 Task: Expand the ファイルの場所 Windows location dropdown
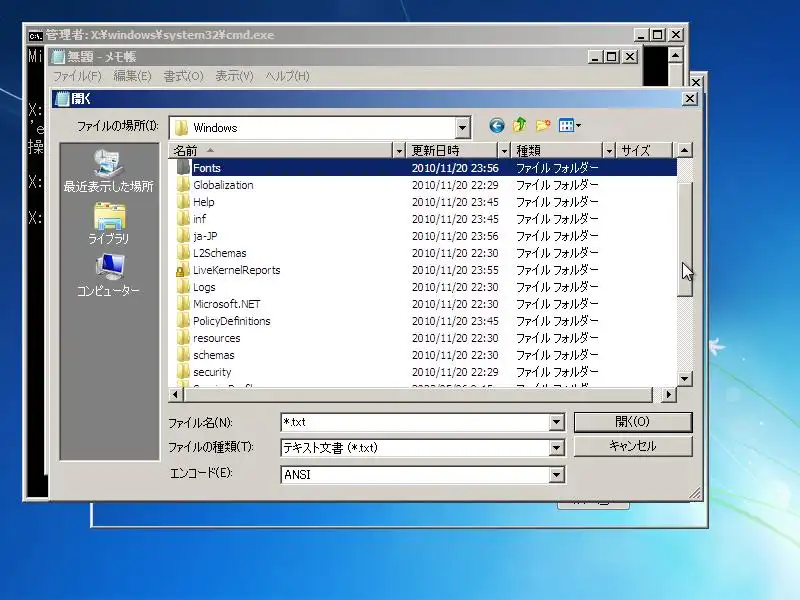point(462,128)
